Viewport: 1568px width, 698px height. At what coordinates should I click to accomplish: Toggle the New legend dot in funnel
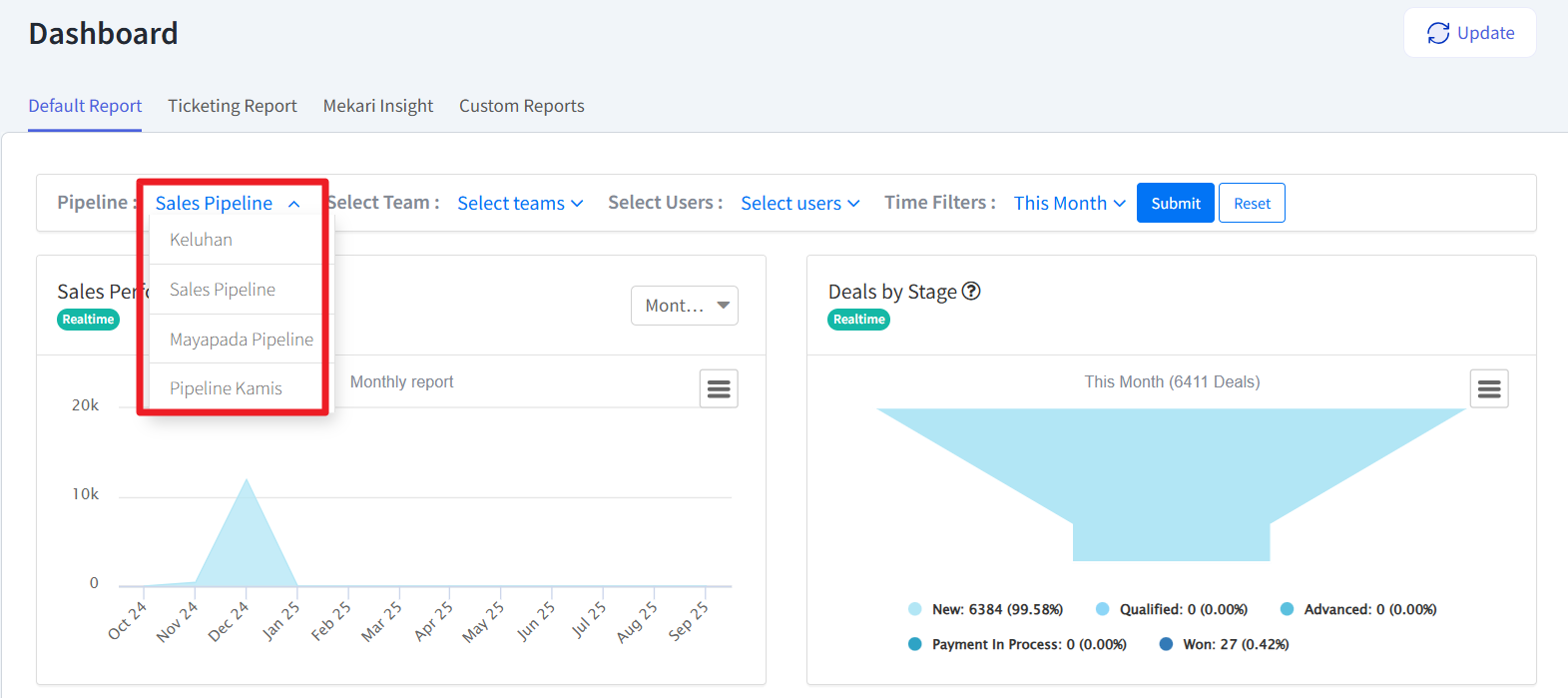pos(915,609)
